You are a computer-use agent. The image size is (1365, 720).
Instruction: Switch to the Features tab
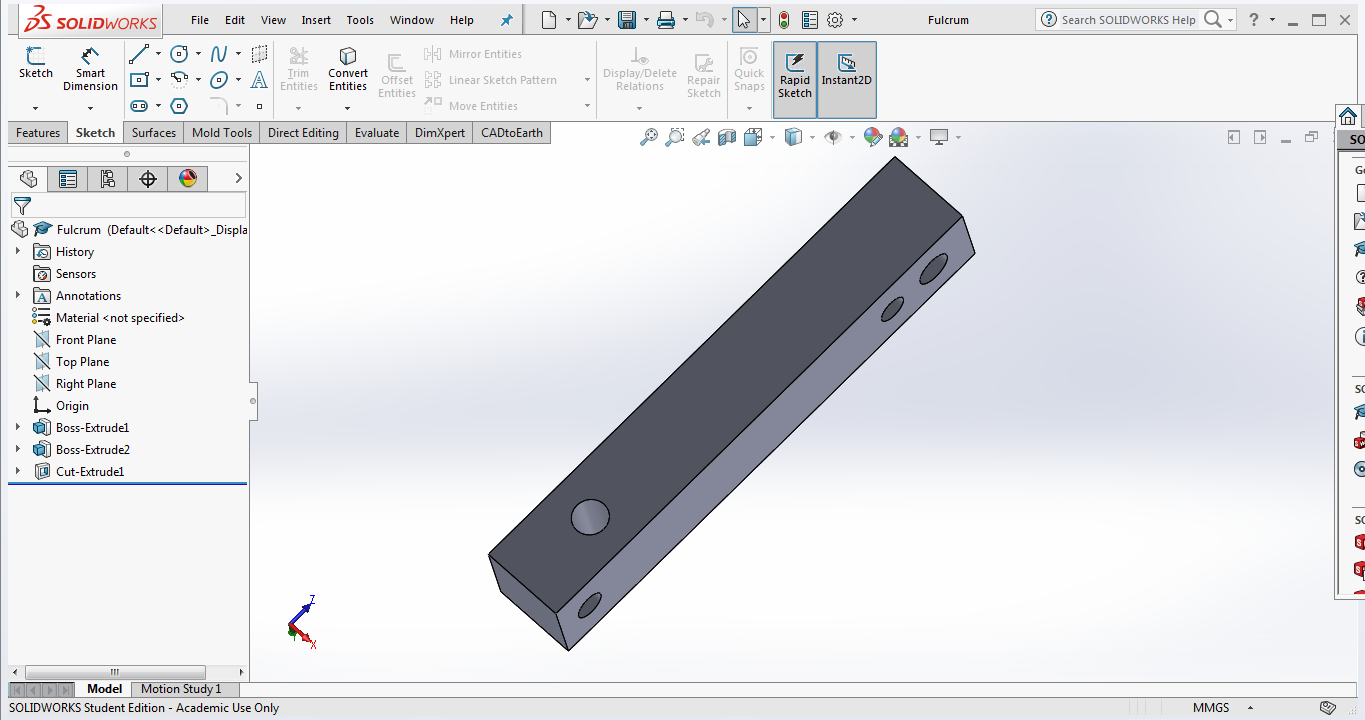[38, 133]
